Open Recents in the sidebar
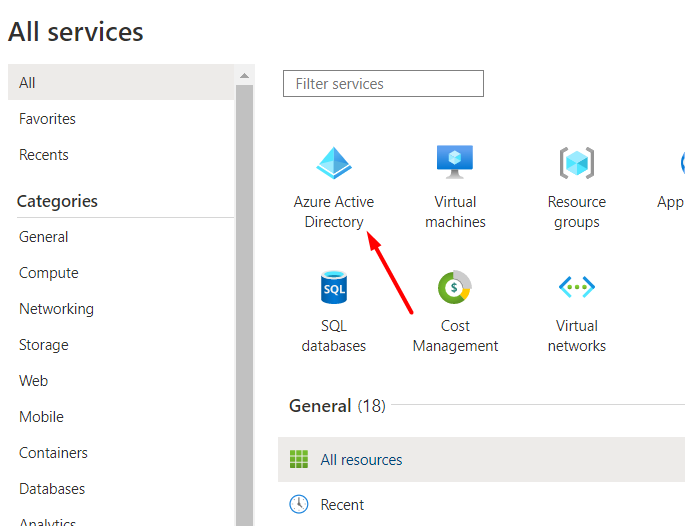Viewport: 685px width, 526px height. pyautogui.click(x=44, y=155)
